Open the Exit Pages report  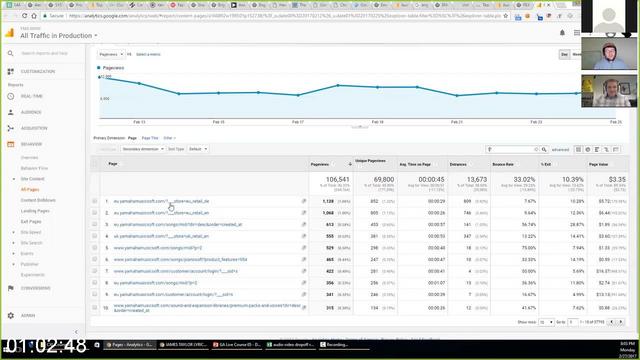31,222
